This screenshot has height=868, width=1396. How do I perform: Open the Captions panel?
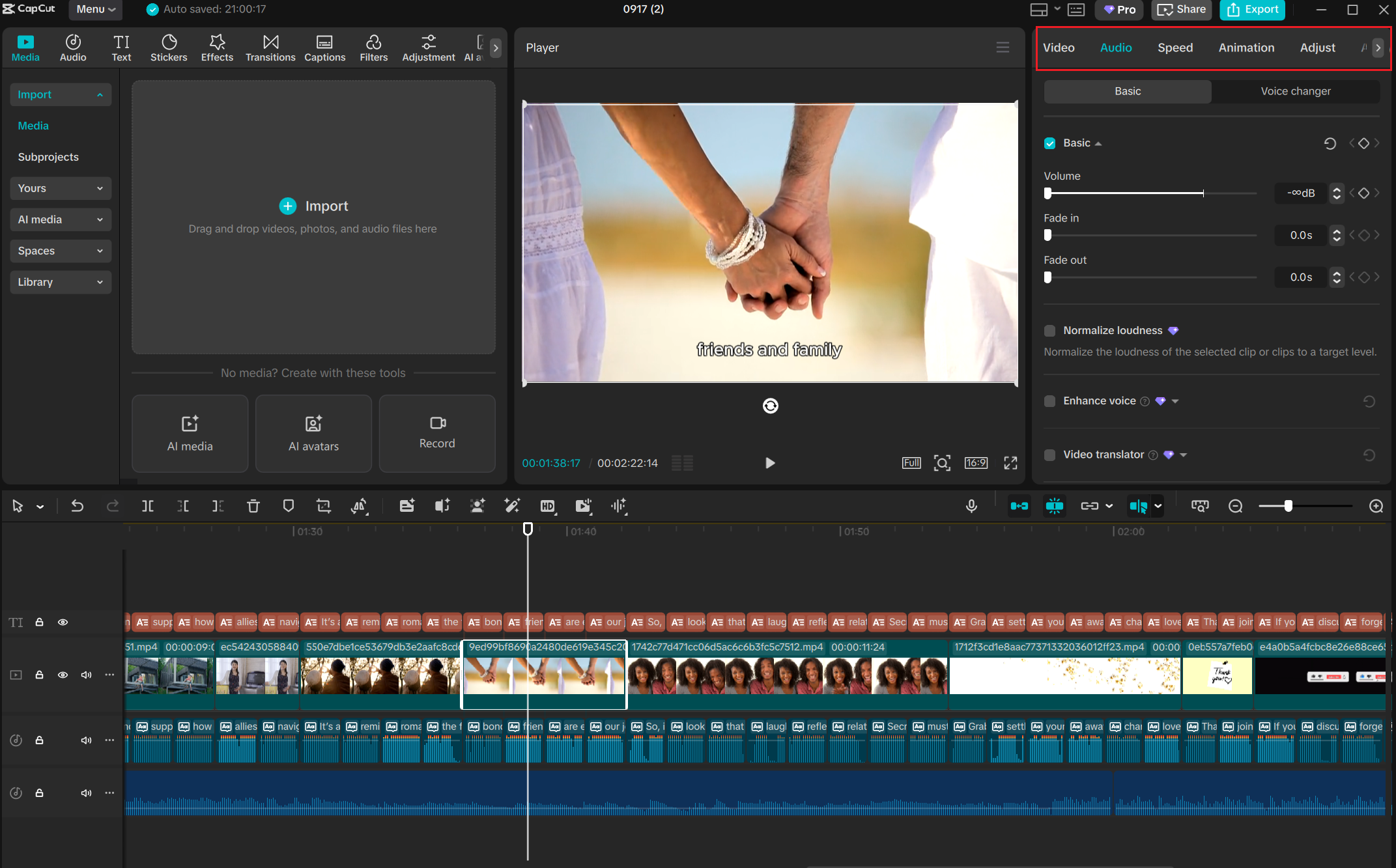pyautogui.click(x=324, y=47)
